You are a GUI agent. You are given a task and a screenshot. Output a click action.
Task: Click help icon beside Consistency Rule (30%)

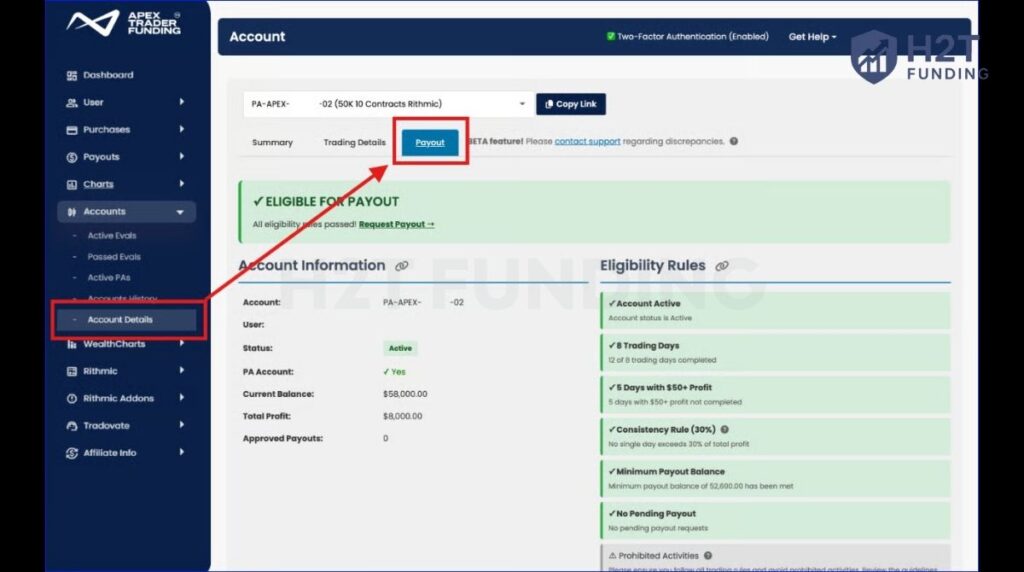point(725,430)
